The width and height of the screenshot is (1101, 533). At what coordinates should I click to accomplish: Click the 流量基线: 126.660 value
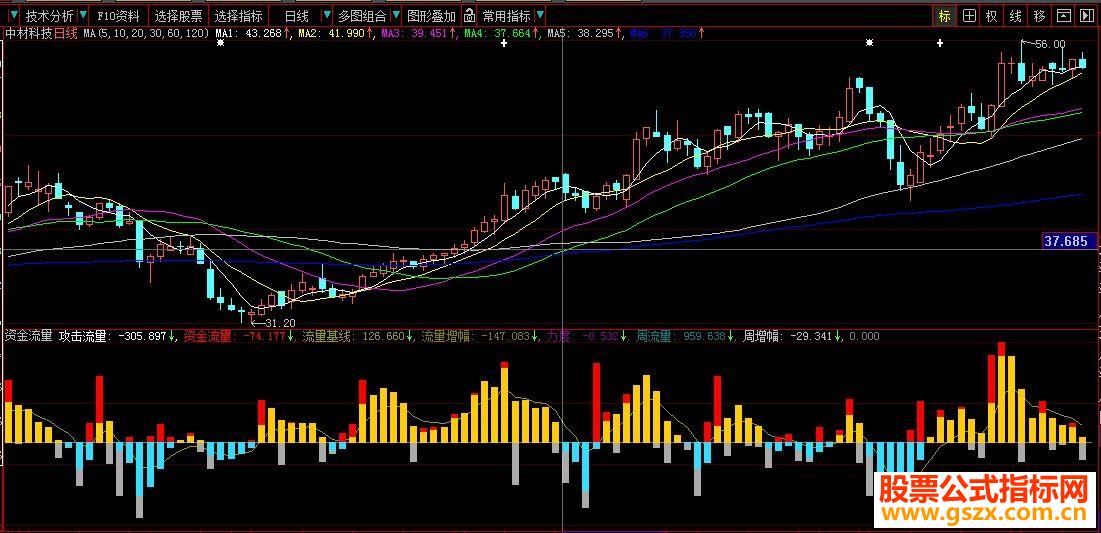pyautogui.click(x=354, y=336)
